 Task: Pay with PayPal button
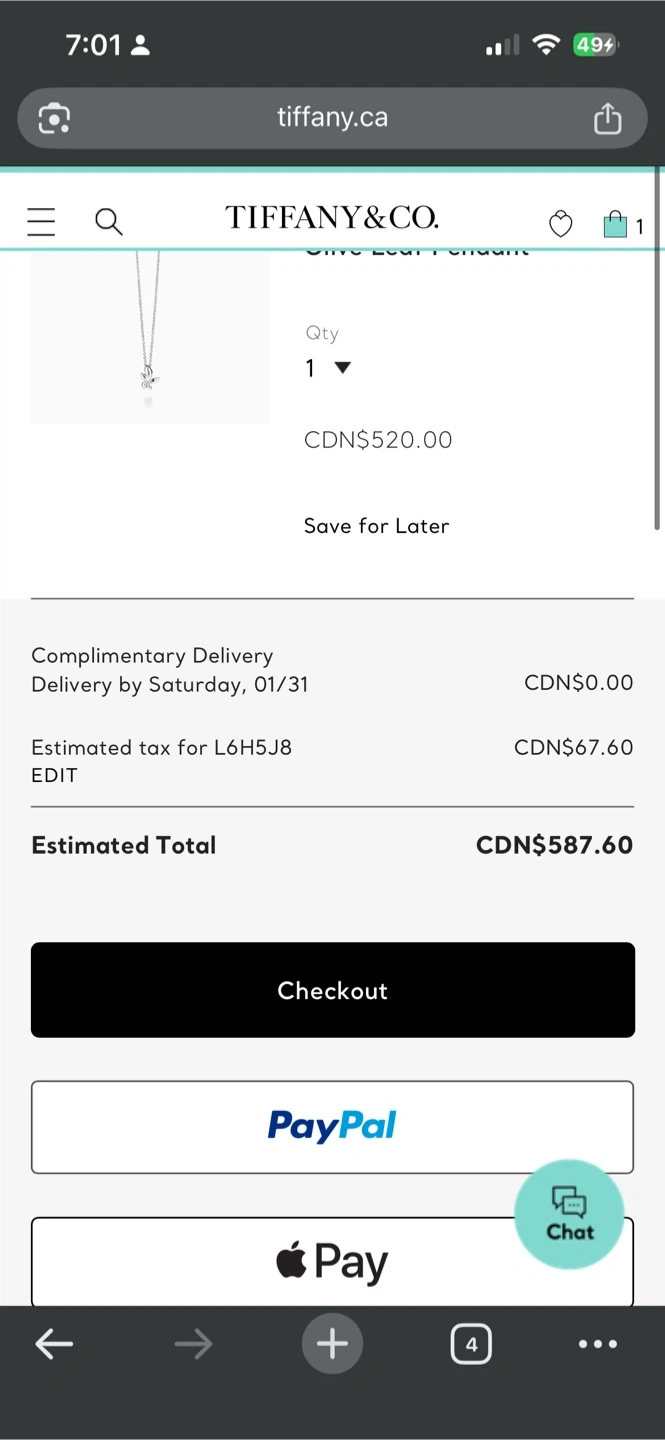click(333, 1127)
